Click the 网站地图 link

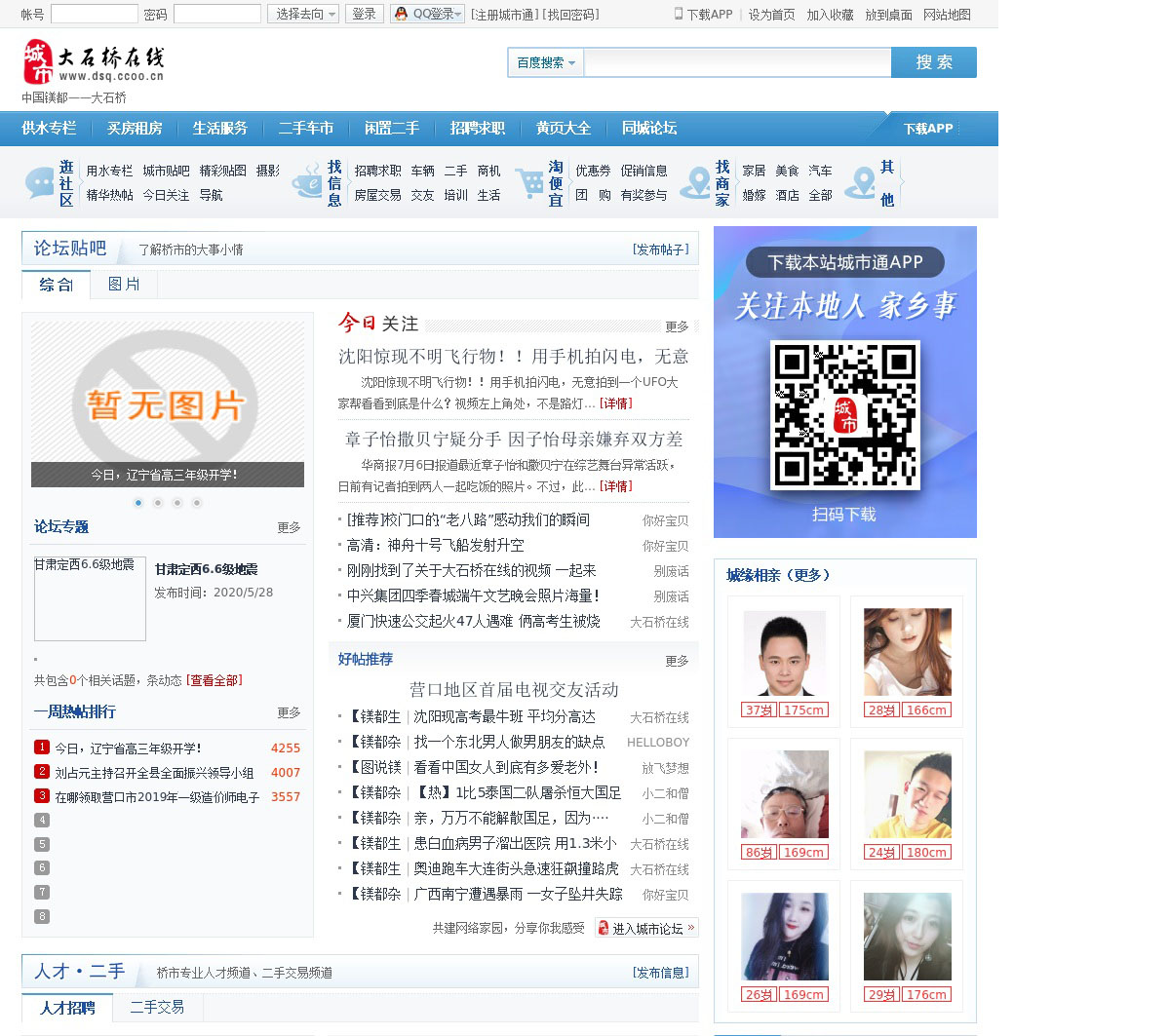(x=947, y=15)
